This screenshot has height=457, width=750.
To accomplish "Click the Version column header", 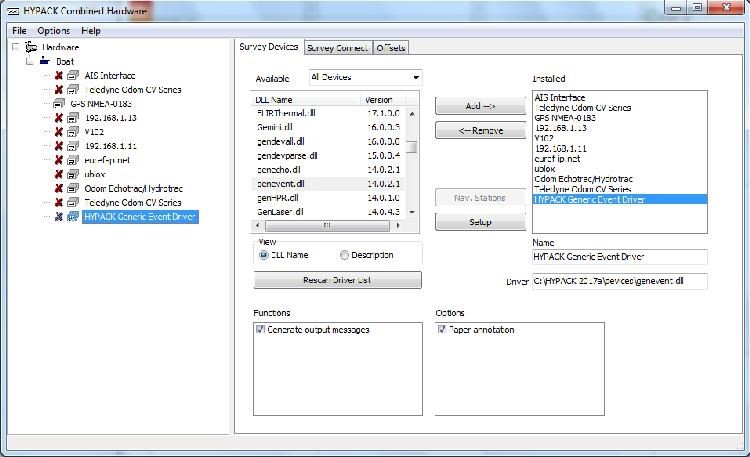I will pos(383,100).
